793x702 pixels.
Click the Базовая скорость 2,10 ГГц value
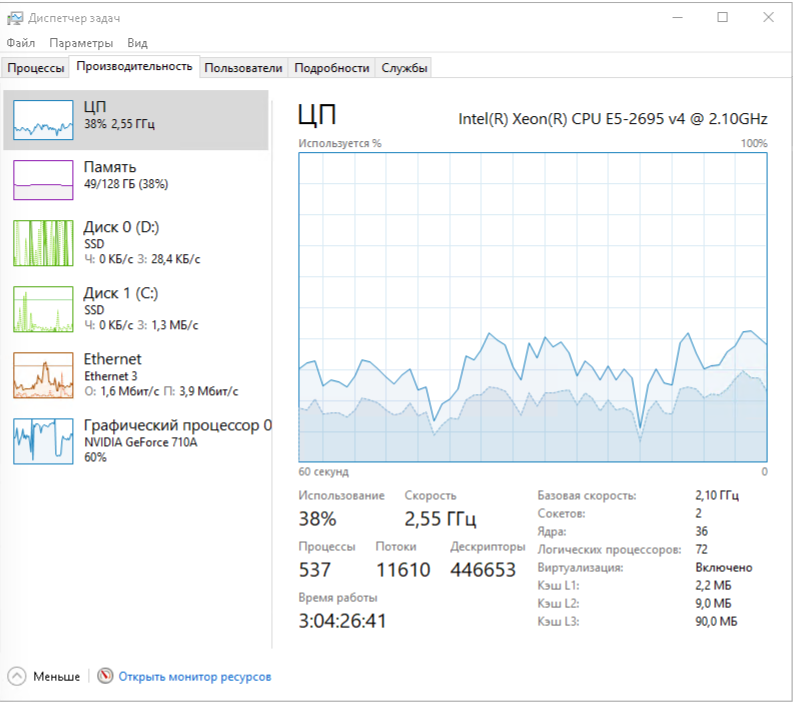click(717, 495)
